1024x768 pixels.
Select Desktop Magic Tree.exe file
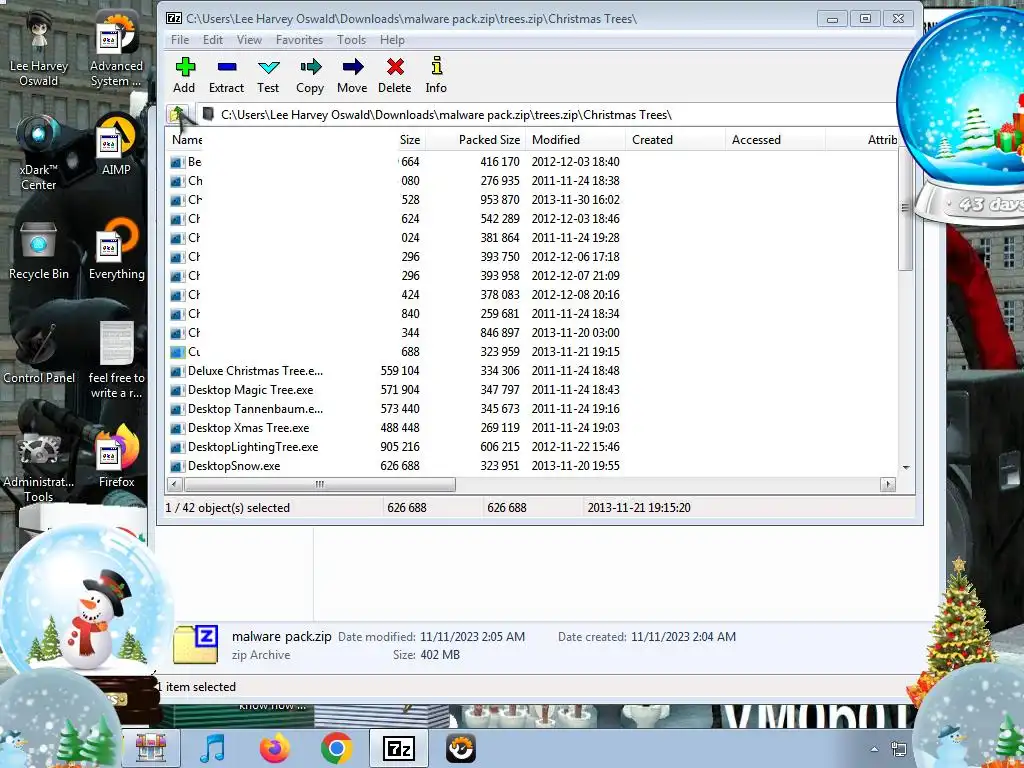[251, 390]
